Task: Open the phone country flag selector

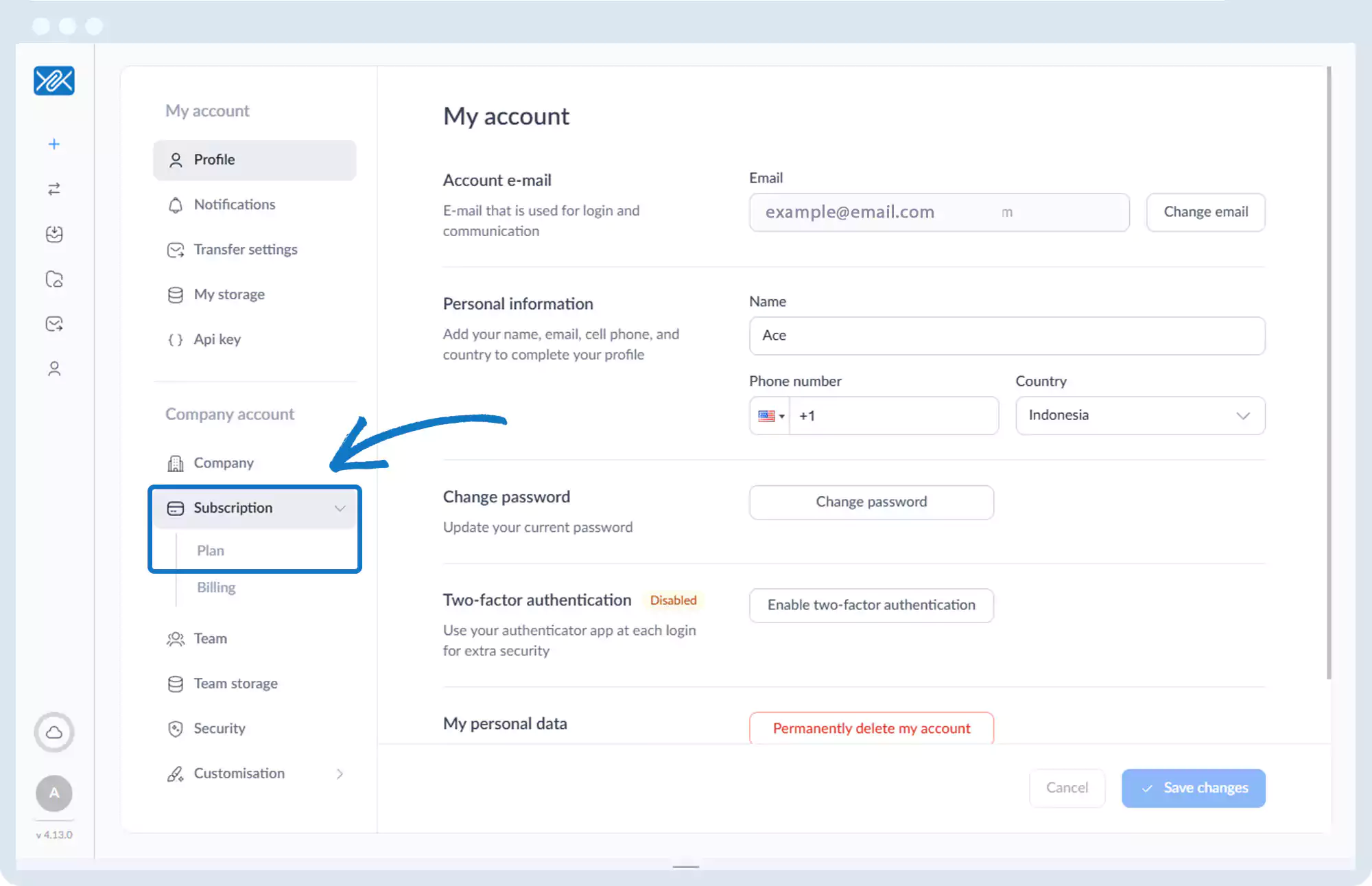Action: pos(770,416)
